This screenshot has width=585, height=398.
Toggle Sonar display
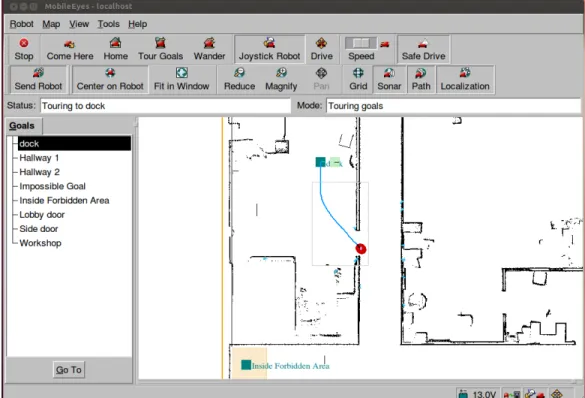click(389, 79)
